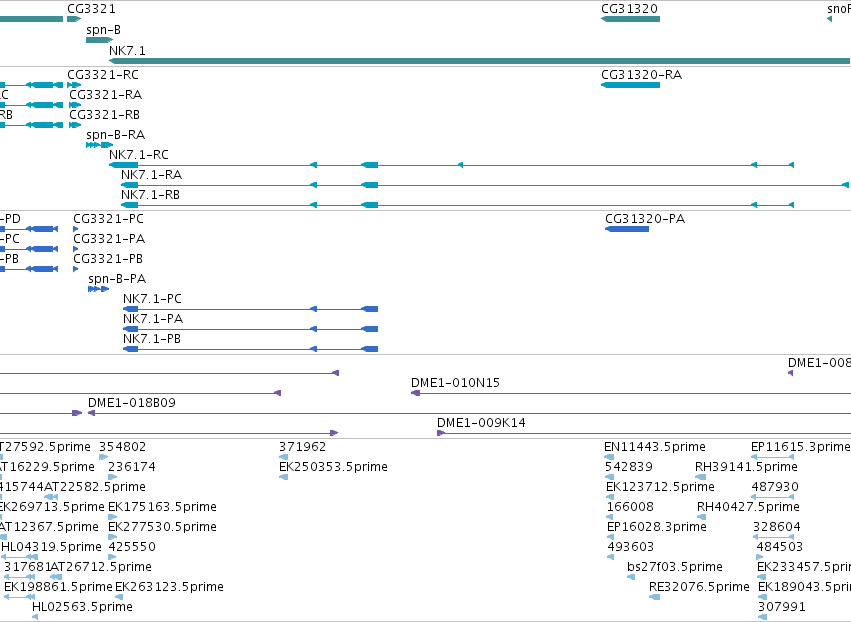
Task: Open the CG3321-RA transcript label
Action: click(105, 94)
